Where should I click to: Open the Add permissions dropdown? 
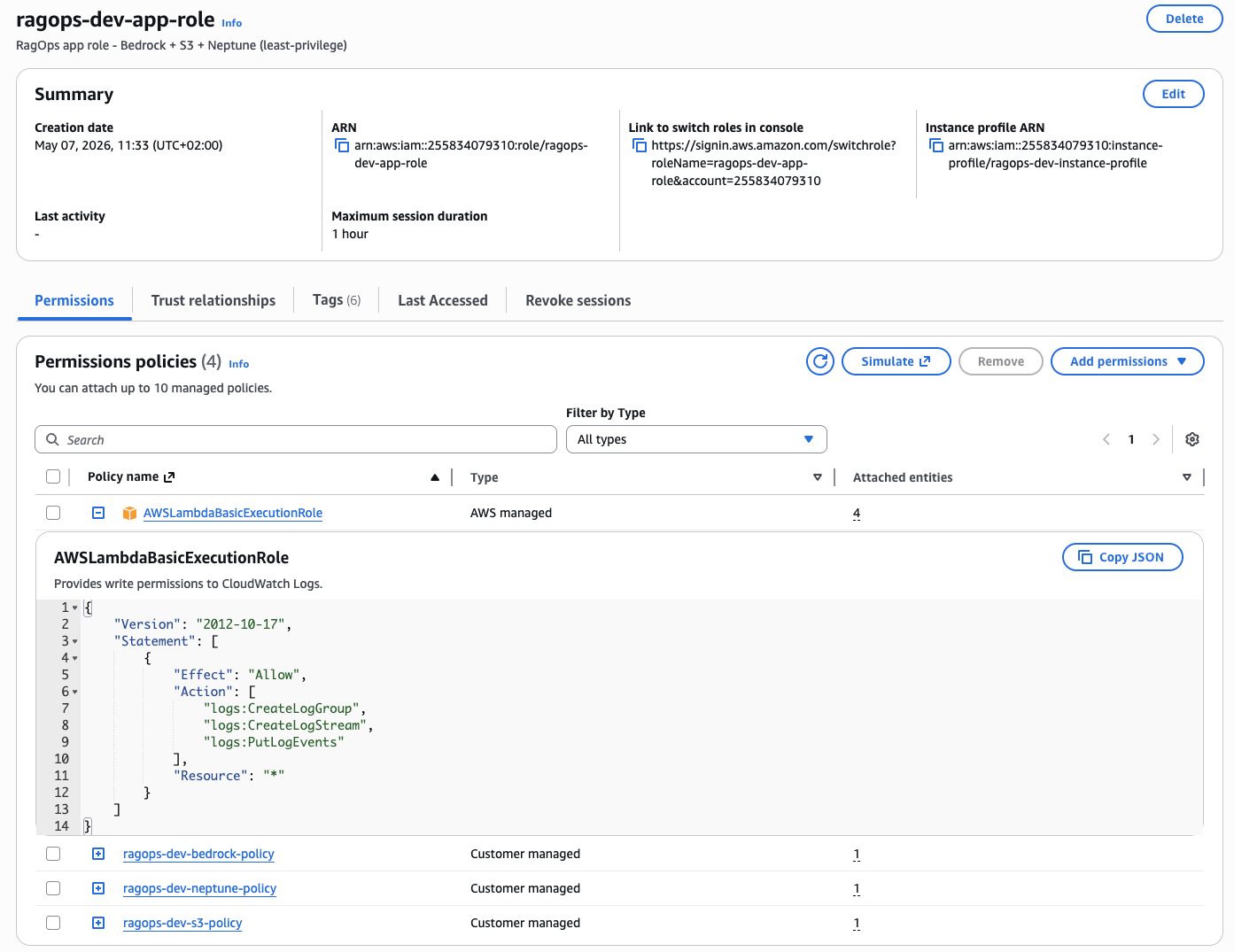(1127, 361)
